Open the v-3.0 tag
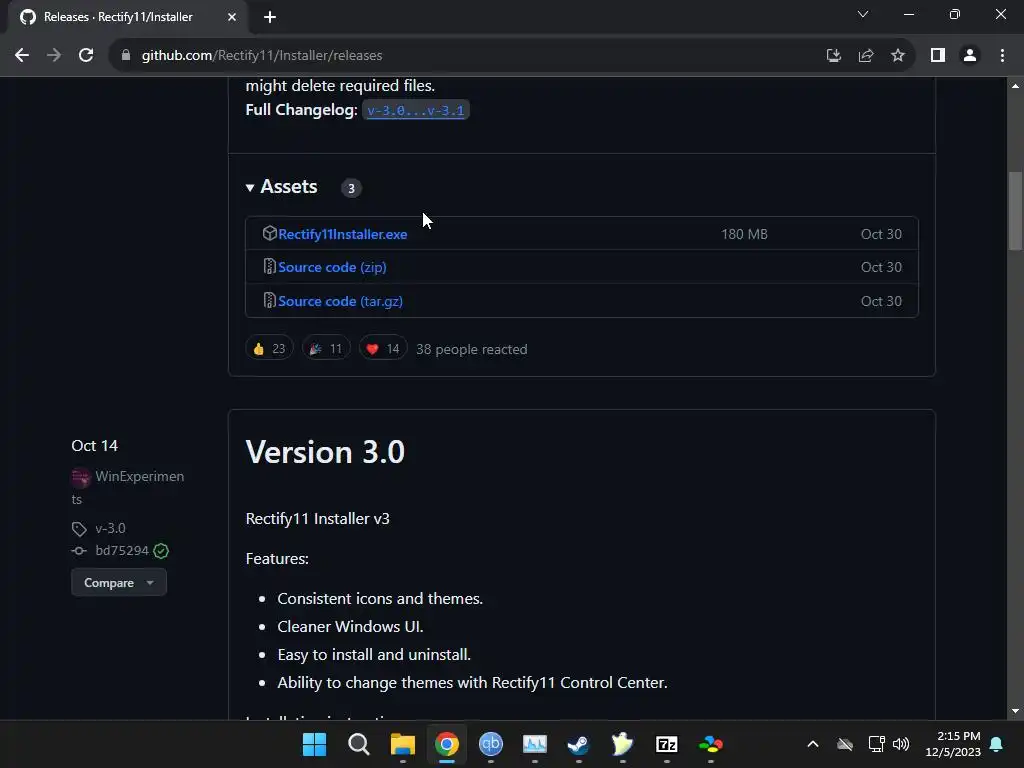 [110, 528]
